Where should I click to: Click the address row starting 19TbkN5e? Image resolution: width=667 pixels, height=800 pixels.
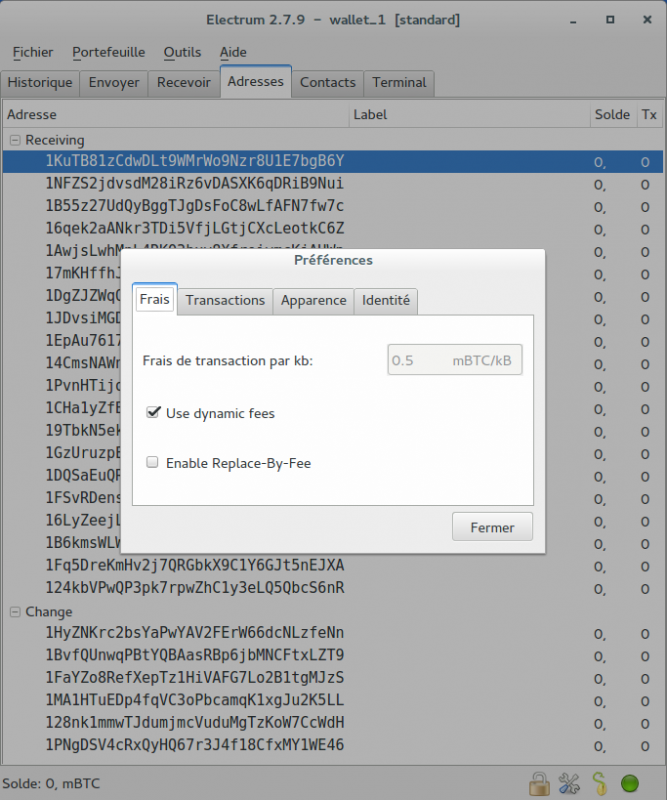click(x=83, y=431)
